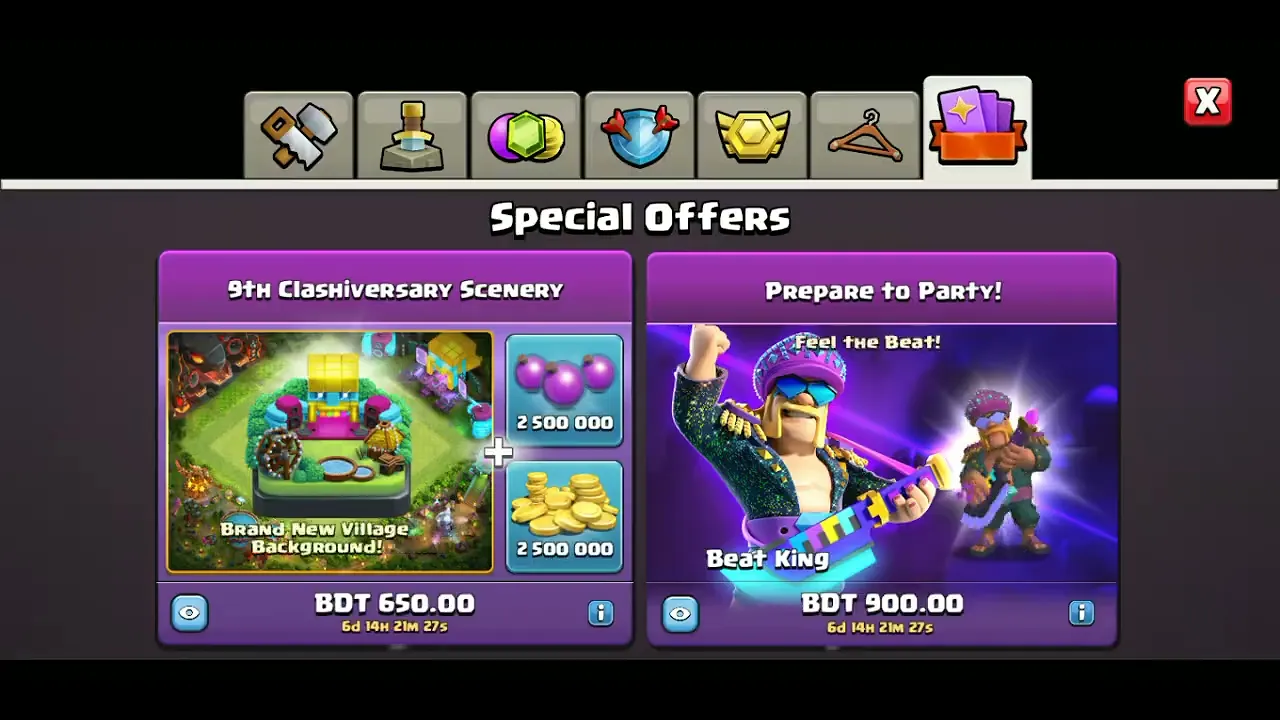Select the 2 500 000 gold reward tile

564,516
